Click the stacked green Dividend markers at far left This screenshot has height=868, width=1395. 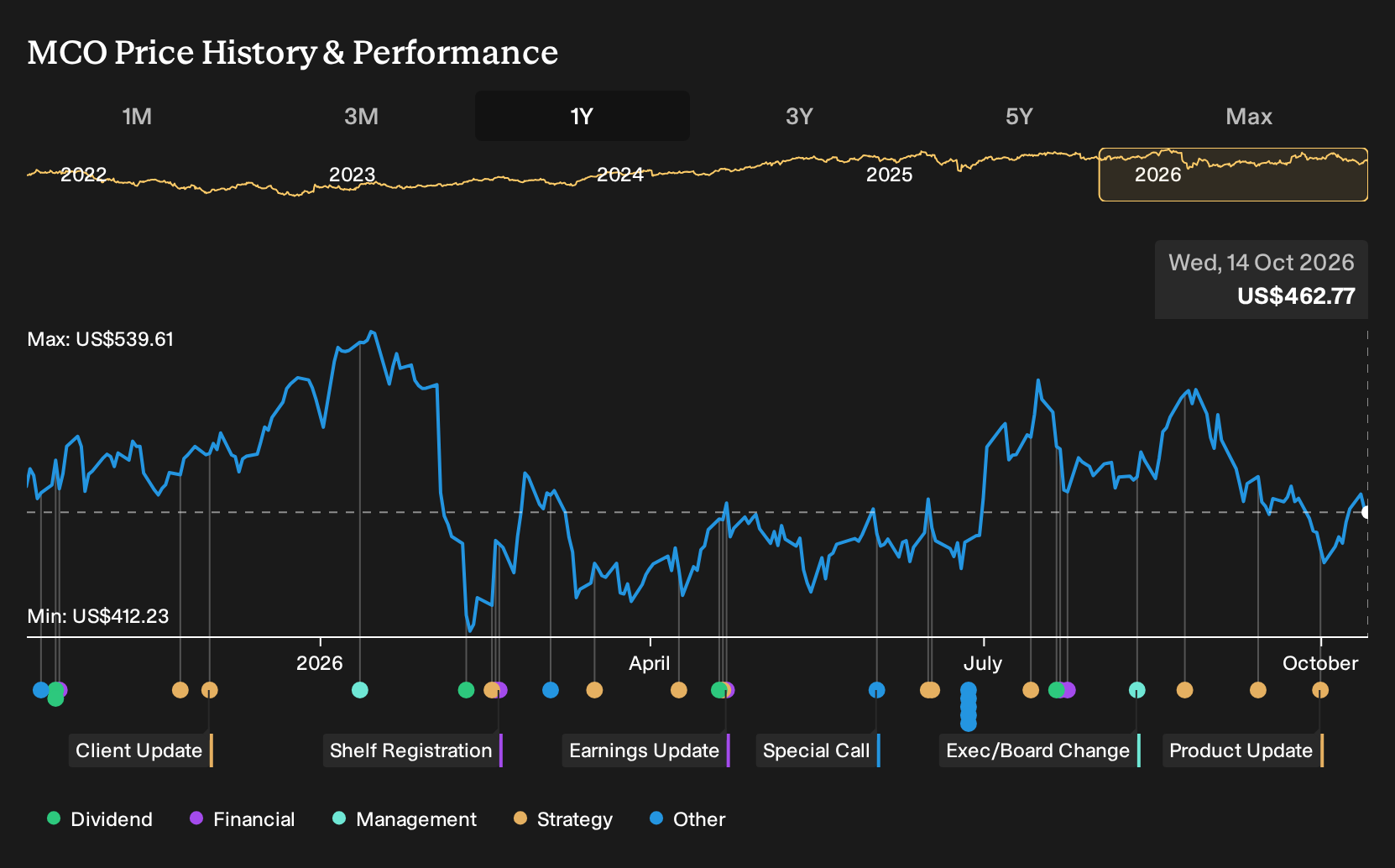pos(55,693)
